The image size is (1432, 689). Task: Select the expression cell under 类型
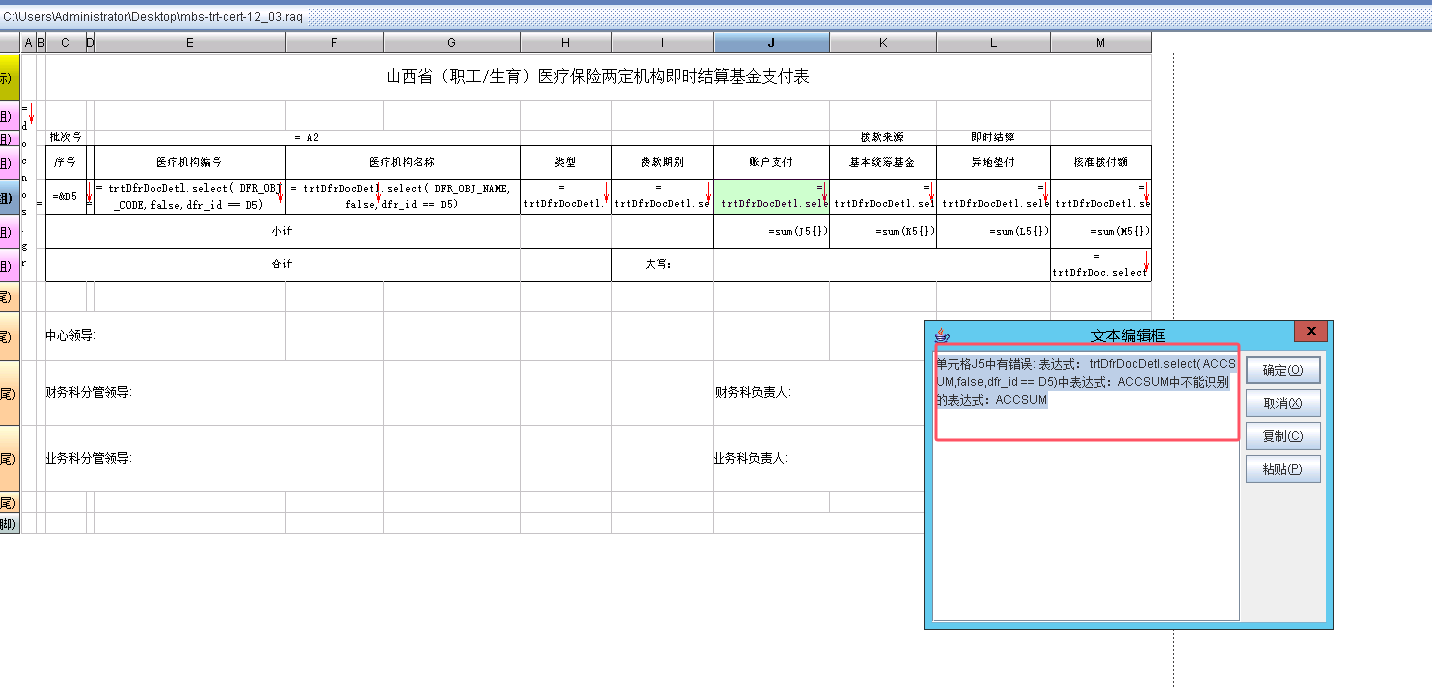pyautogui.click(x=566, y=196)
